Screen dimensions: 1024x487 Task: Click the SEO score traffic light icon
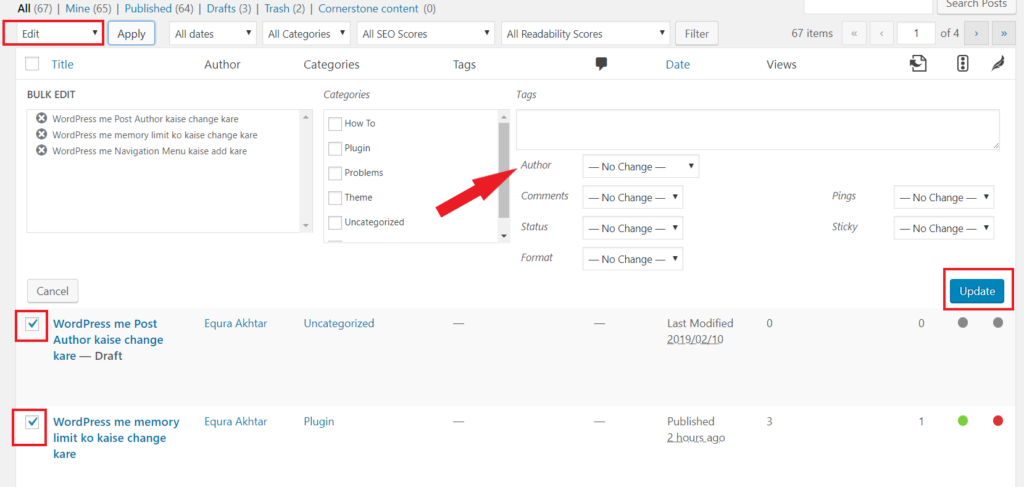[962, 64]
